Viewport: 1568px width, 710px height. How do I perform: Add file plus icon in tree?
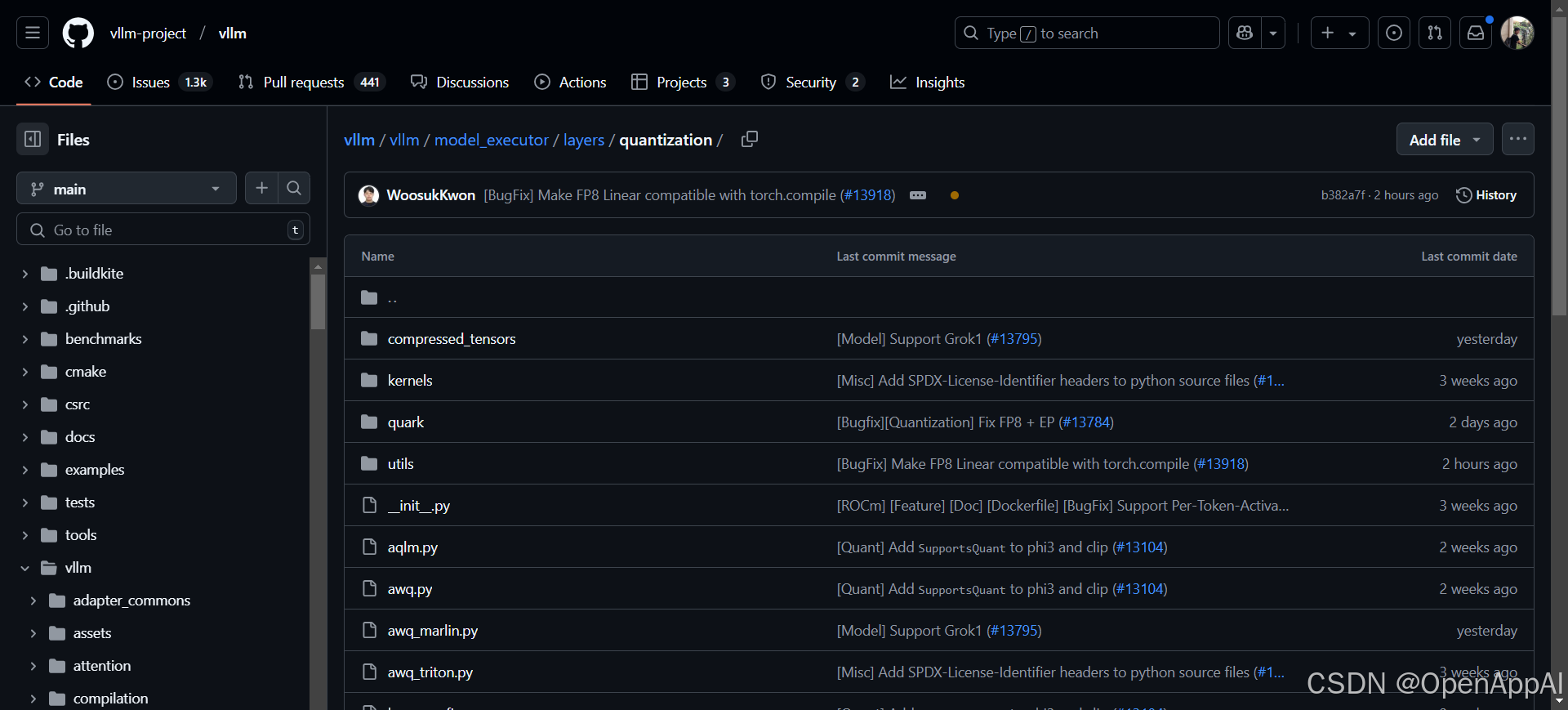[x=261, y=188]
